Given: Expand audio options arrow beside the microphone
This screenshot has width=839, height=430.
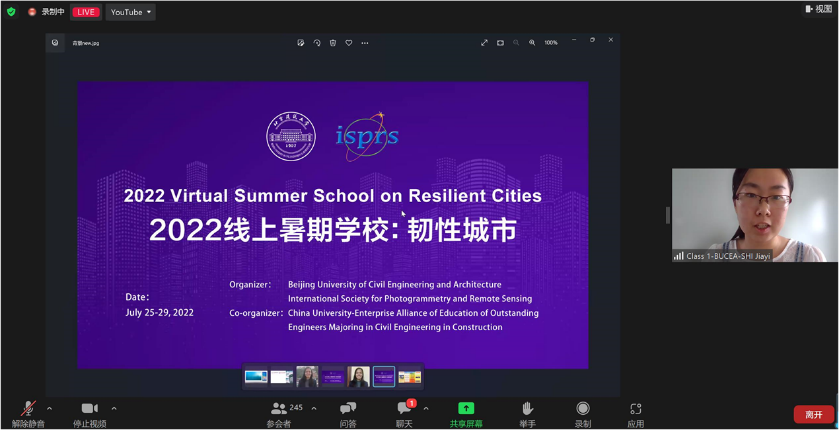Looking at the screenshot, I should point(50,408).
